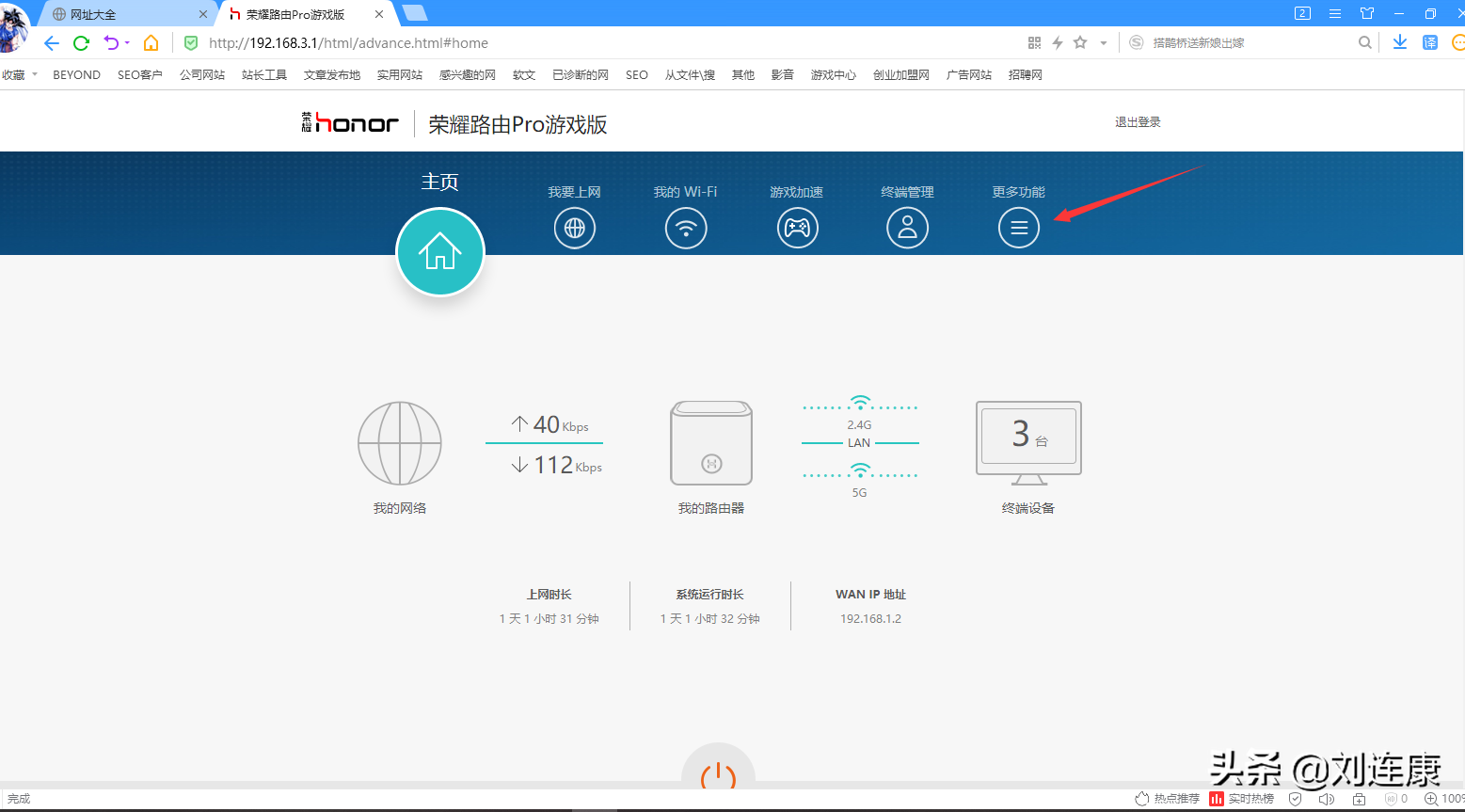
Task: Click the 热点推荐 status bar item
Action: click(1167, 799)
